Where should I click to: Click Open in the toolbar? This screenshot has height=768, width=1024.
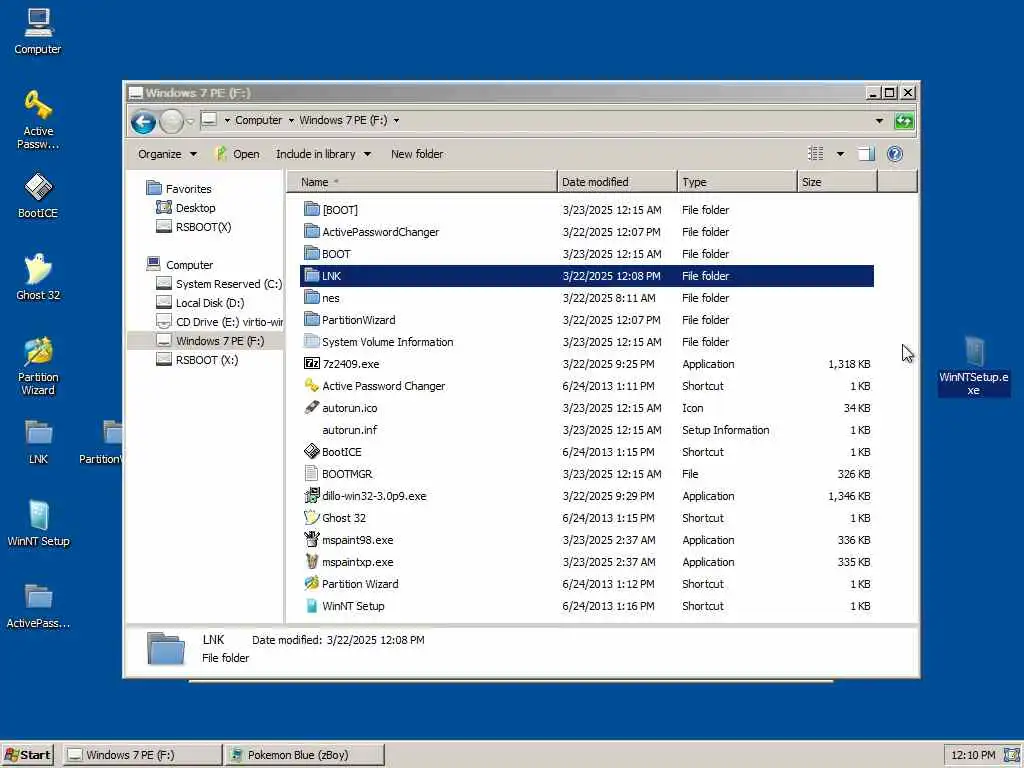pyautogui.click(x=238, y=154)
